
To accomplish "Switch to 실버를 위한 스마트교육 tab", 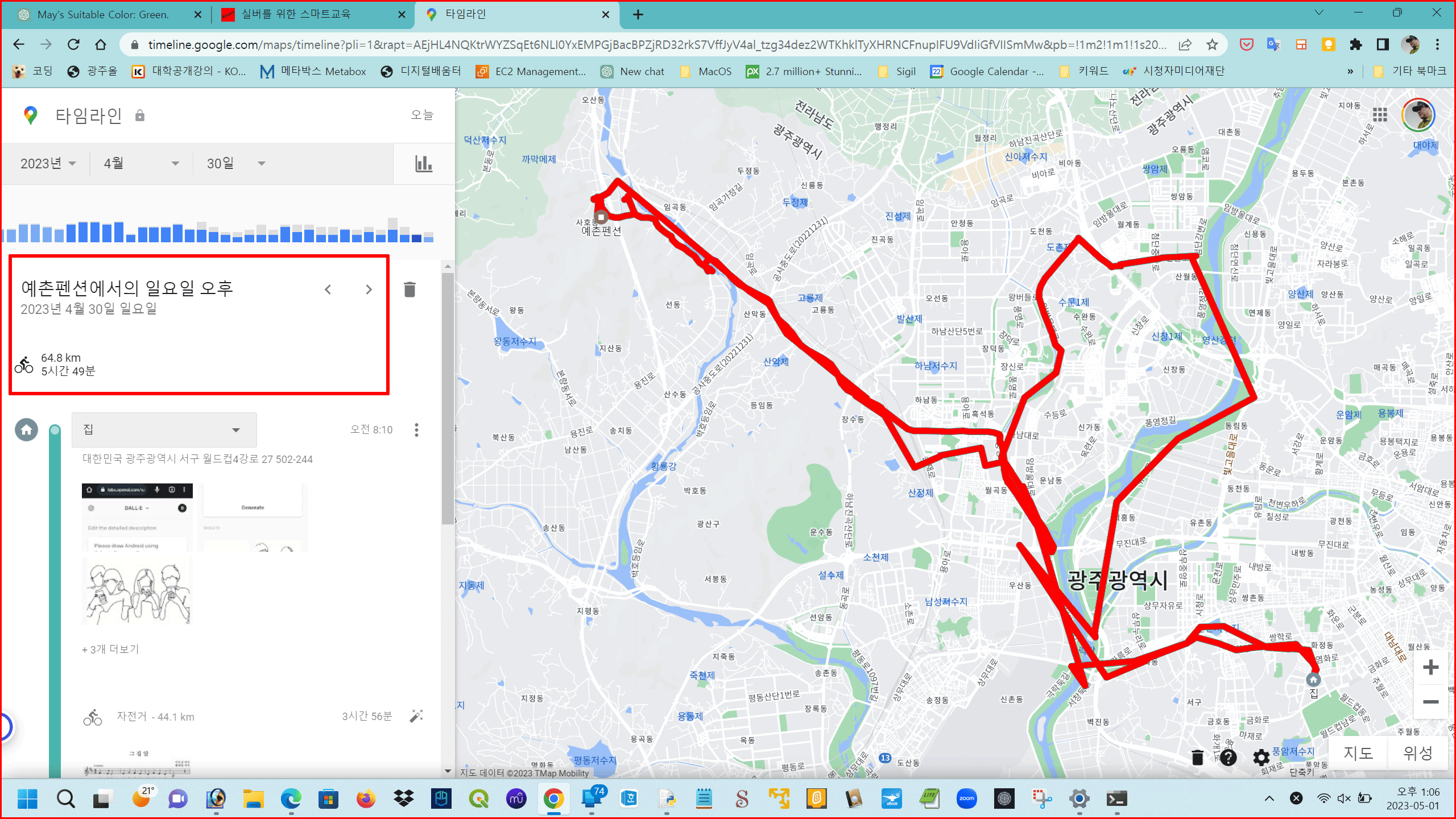I will click(x=296, y=14).
